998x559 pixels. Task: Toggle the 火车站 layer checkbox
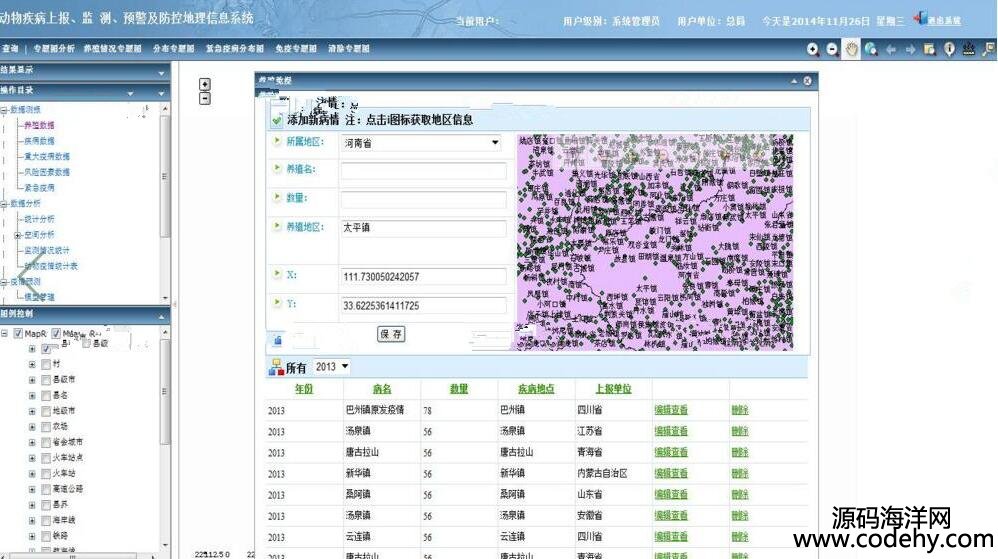46,473
